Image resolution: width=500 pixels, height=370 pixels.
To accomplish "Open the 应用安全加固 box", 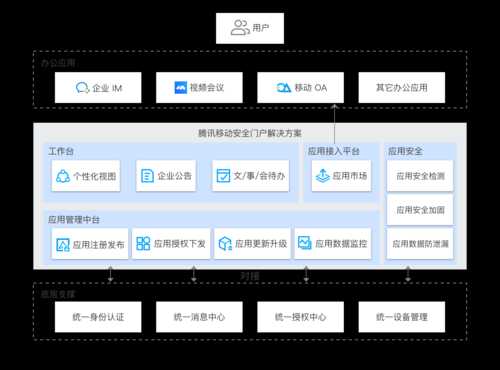I will click(x=420, y=210).
